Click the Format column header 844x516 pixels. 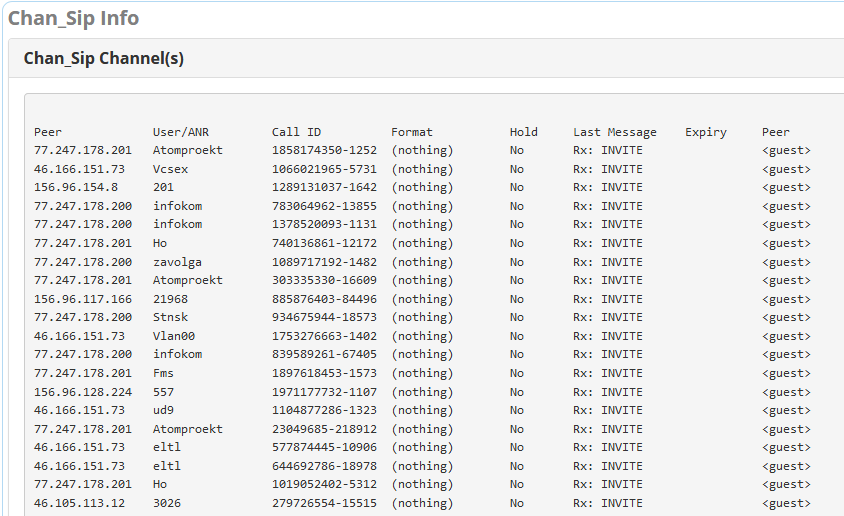pos(412,132)
